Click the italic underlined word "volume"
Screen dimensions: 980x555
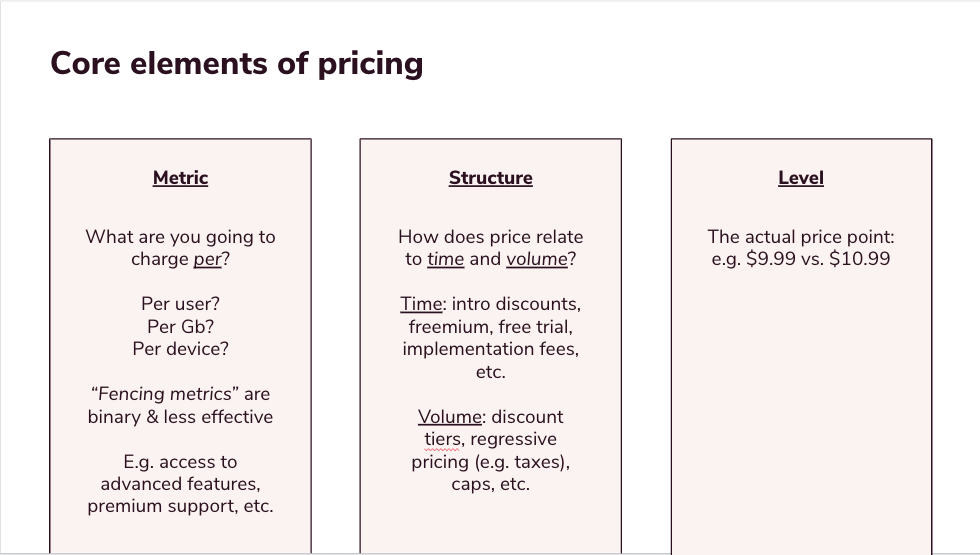tap(536, 260)
